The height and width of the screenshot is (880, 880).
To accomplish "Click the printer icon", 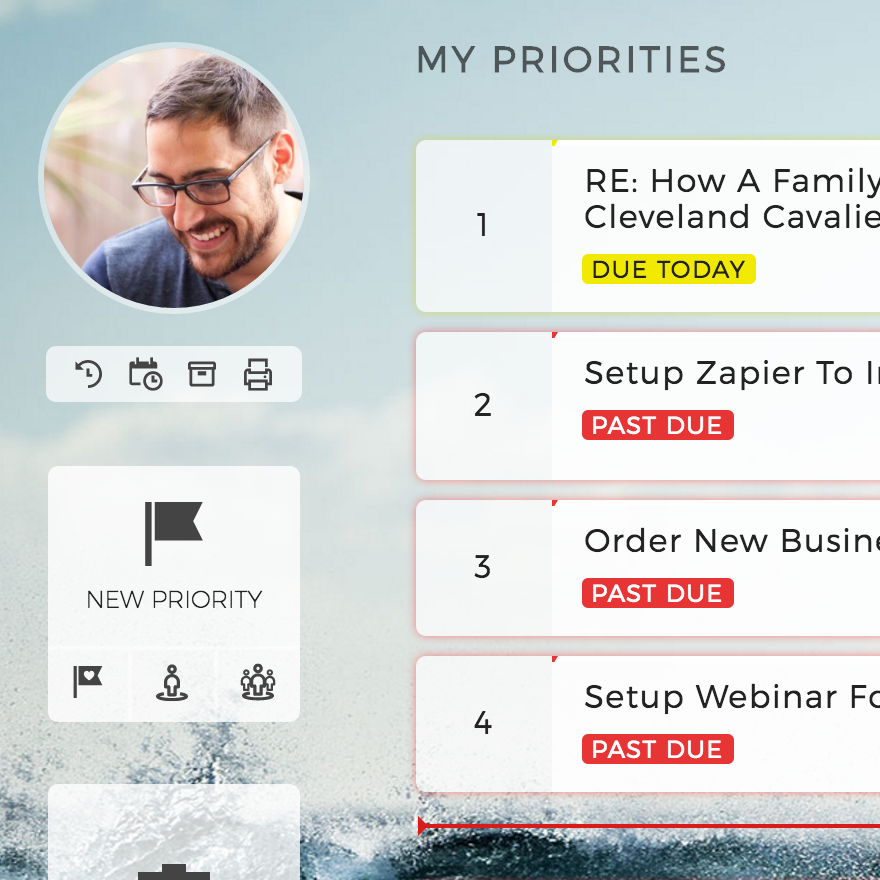I will [x=258, y=374].
